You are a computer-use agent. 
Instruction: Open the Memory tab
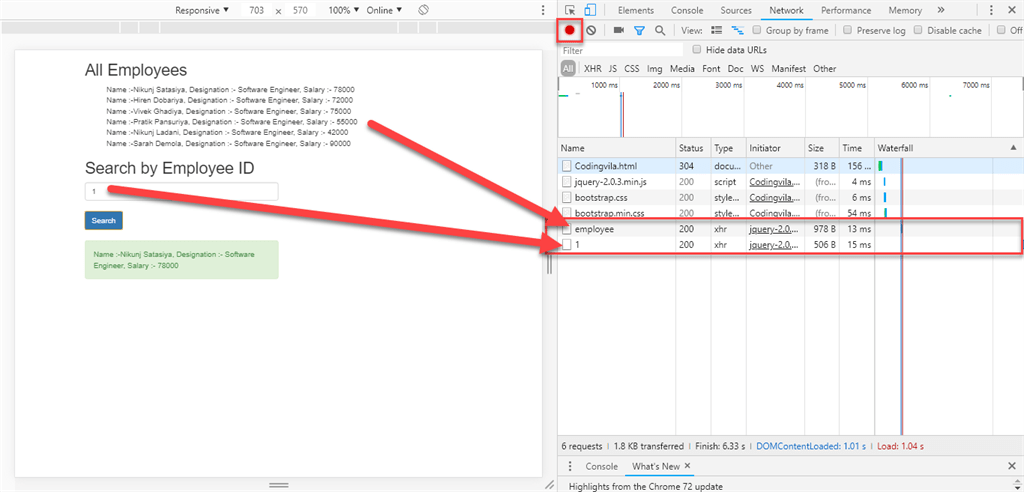[x=905, y=10]
